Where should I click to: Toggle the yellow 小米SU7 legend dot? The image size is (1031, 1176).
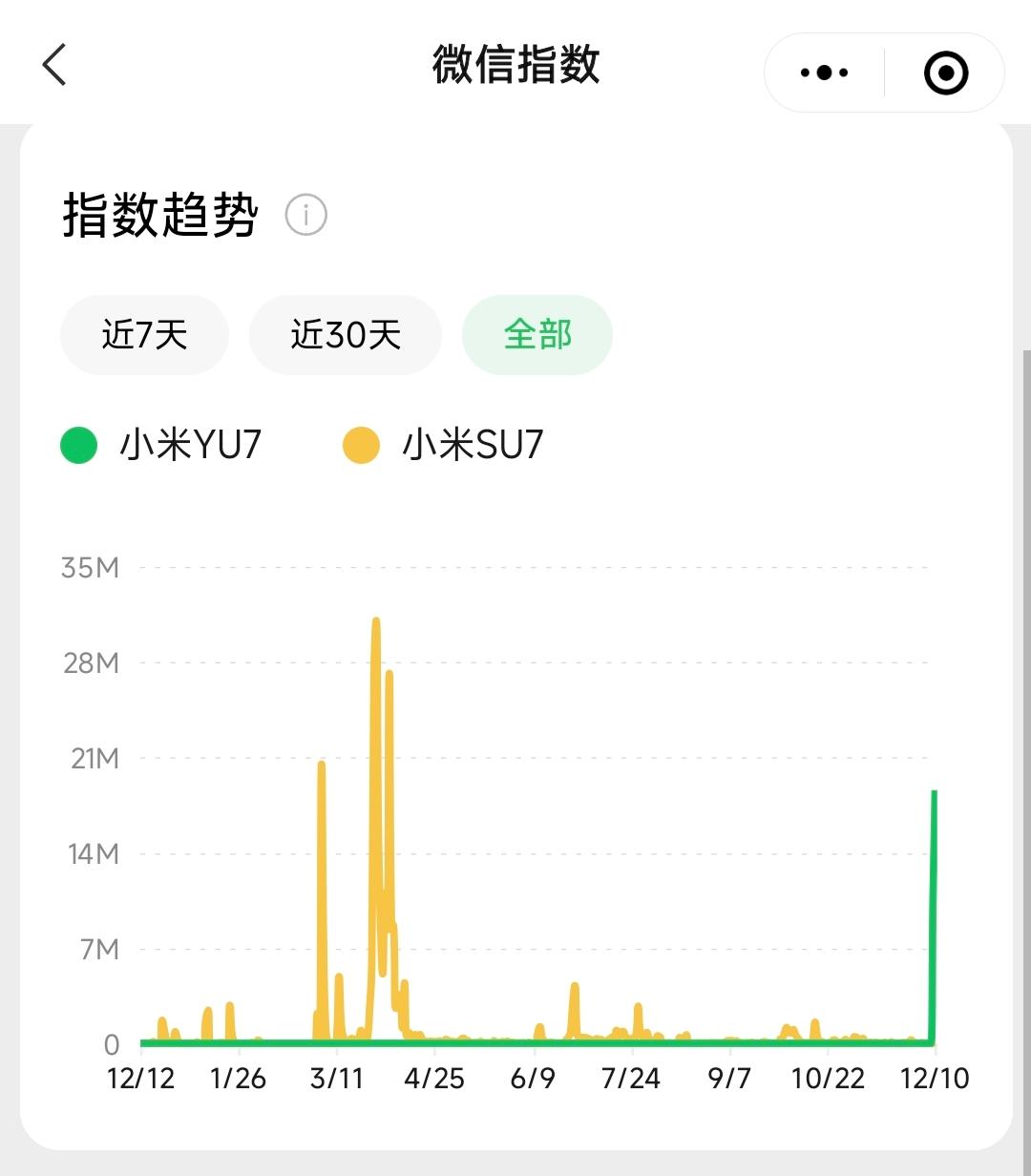coord(361,446)
